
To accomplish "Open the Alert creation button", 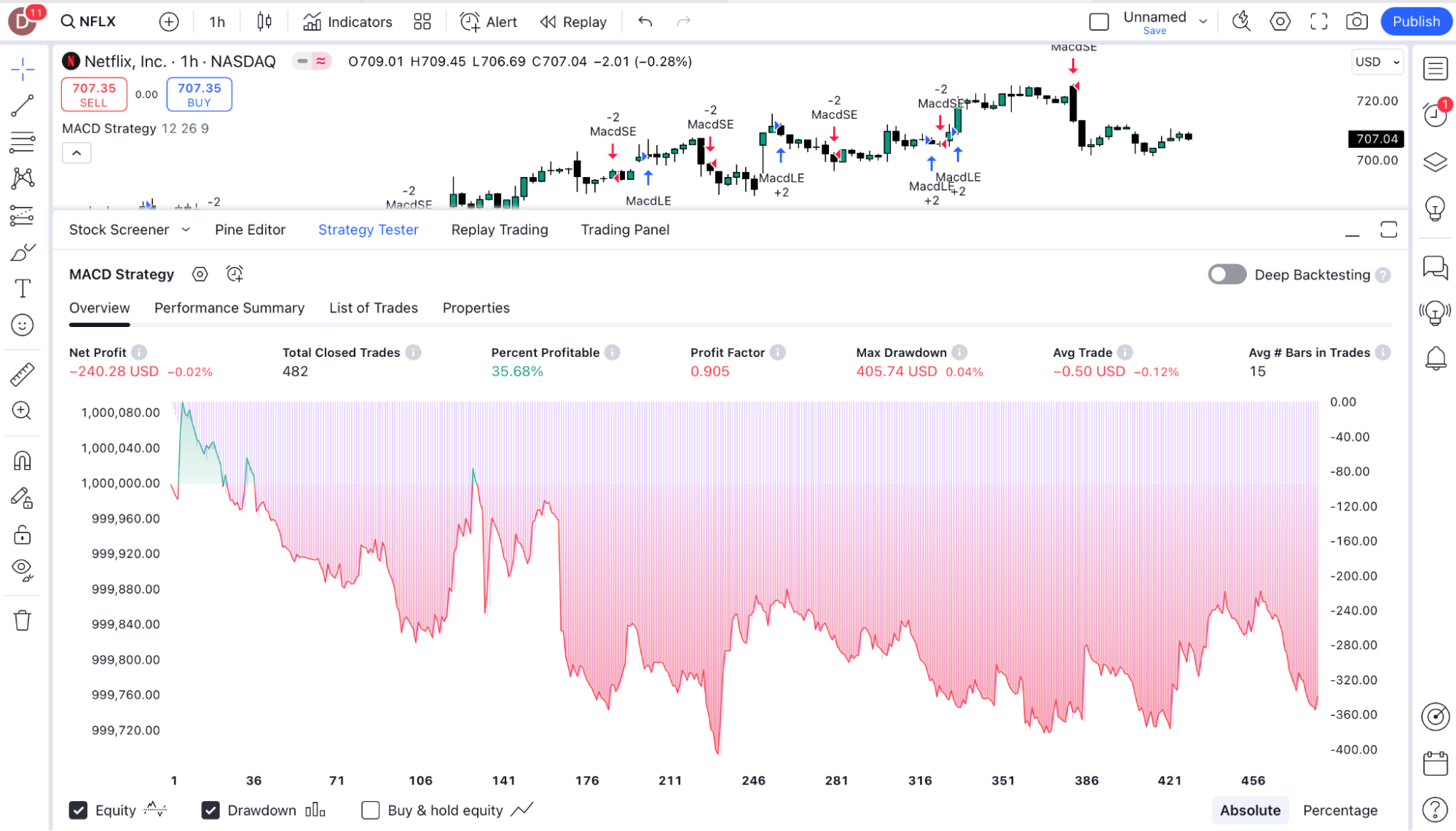I will click(489, 22).
